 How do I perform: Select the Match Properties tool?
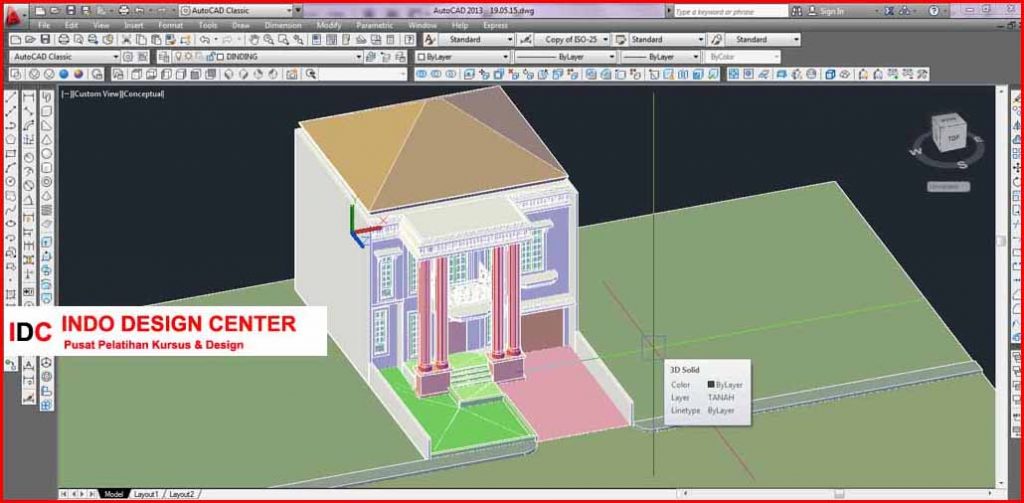point(170,40)
